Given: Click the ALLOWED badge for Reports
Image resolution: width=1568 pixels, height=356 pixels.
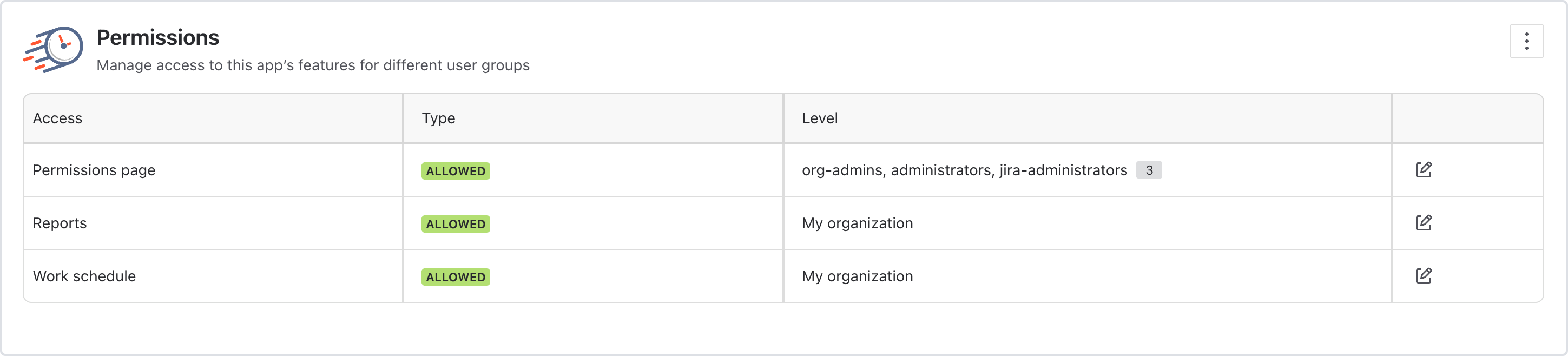Looking at the screenshot, I should click(x=456, y=224).
